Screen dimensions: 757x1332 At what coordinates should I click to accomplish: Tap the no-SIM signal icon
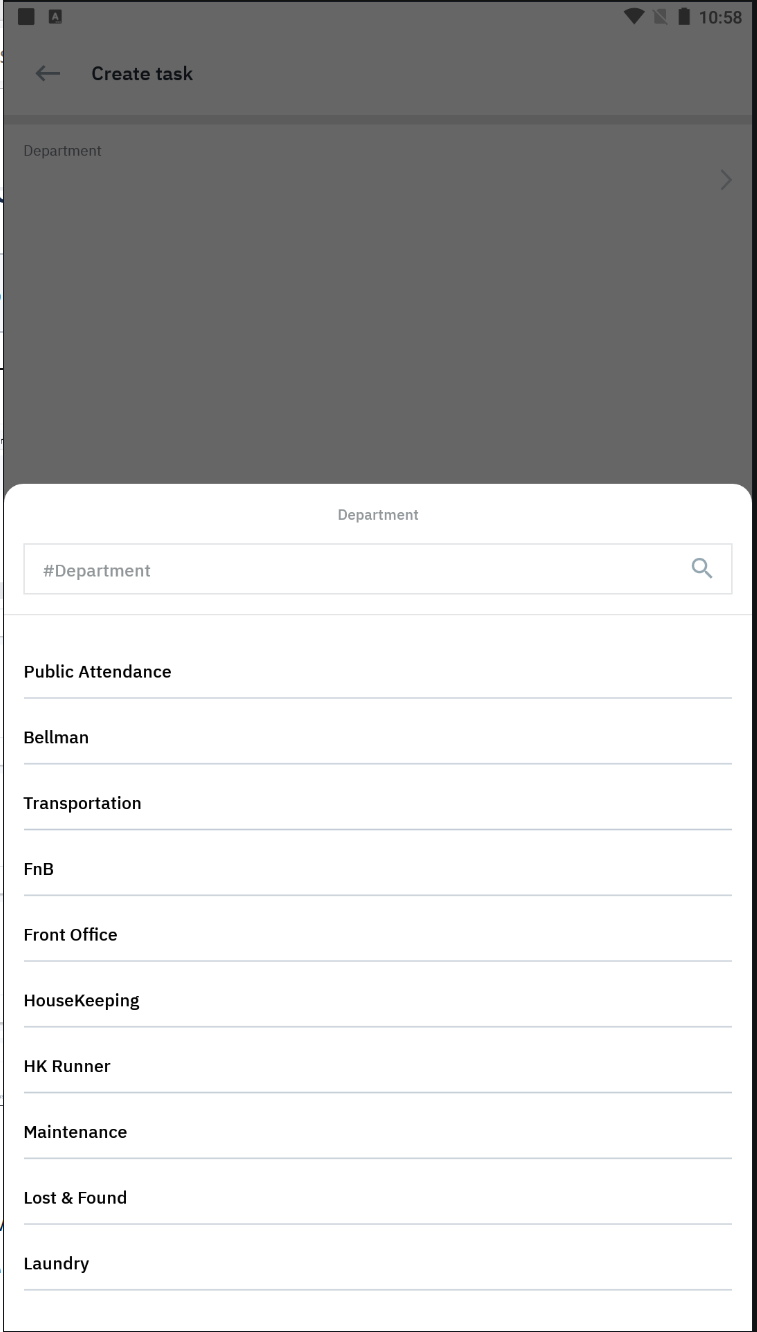click(661, 17)
